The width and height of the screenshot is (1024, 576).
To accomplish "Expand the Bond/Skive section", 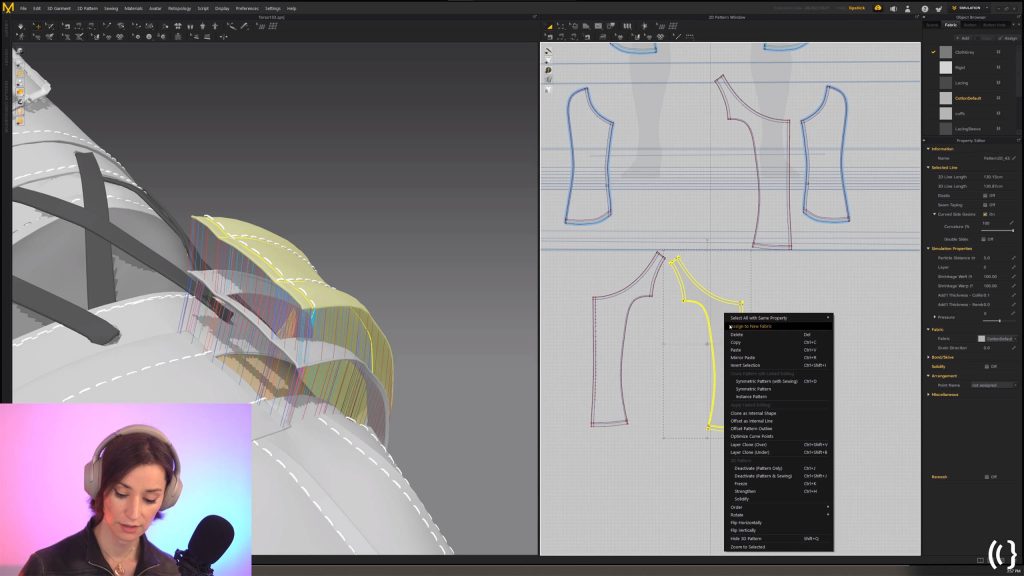I will coord(928,357).
